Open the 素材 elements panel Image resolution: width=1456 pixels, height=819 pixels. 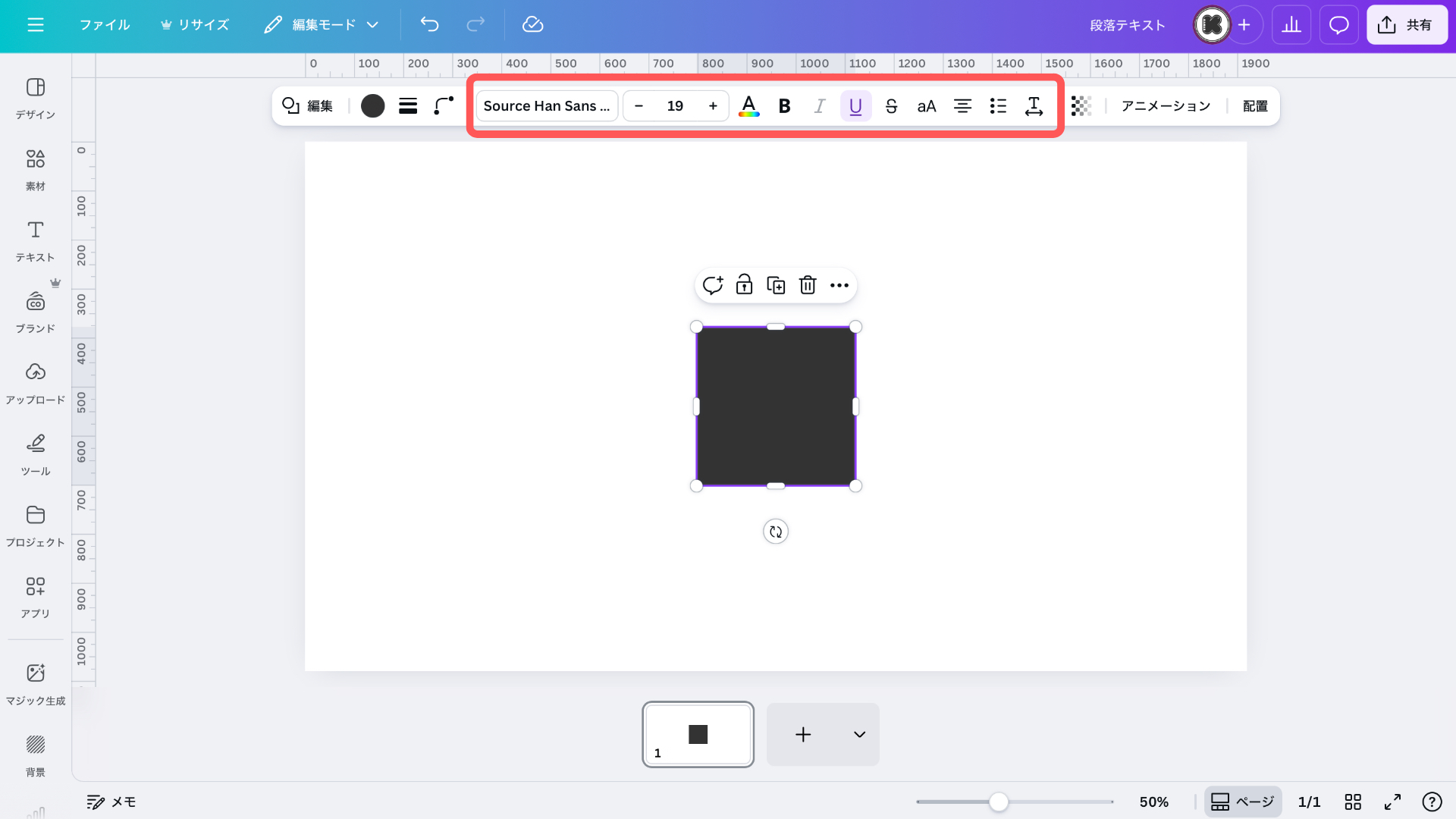pos(36,170)
